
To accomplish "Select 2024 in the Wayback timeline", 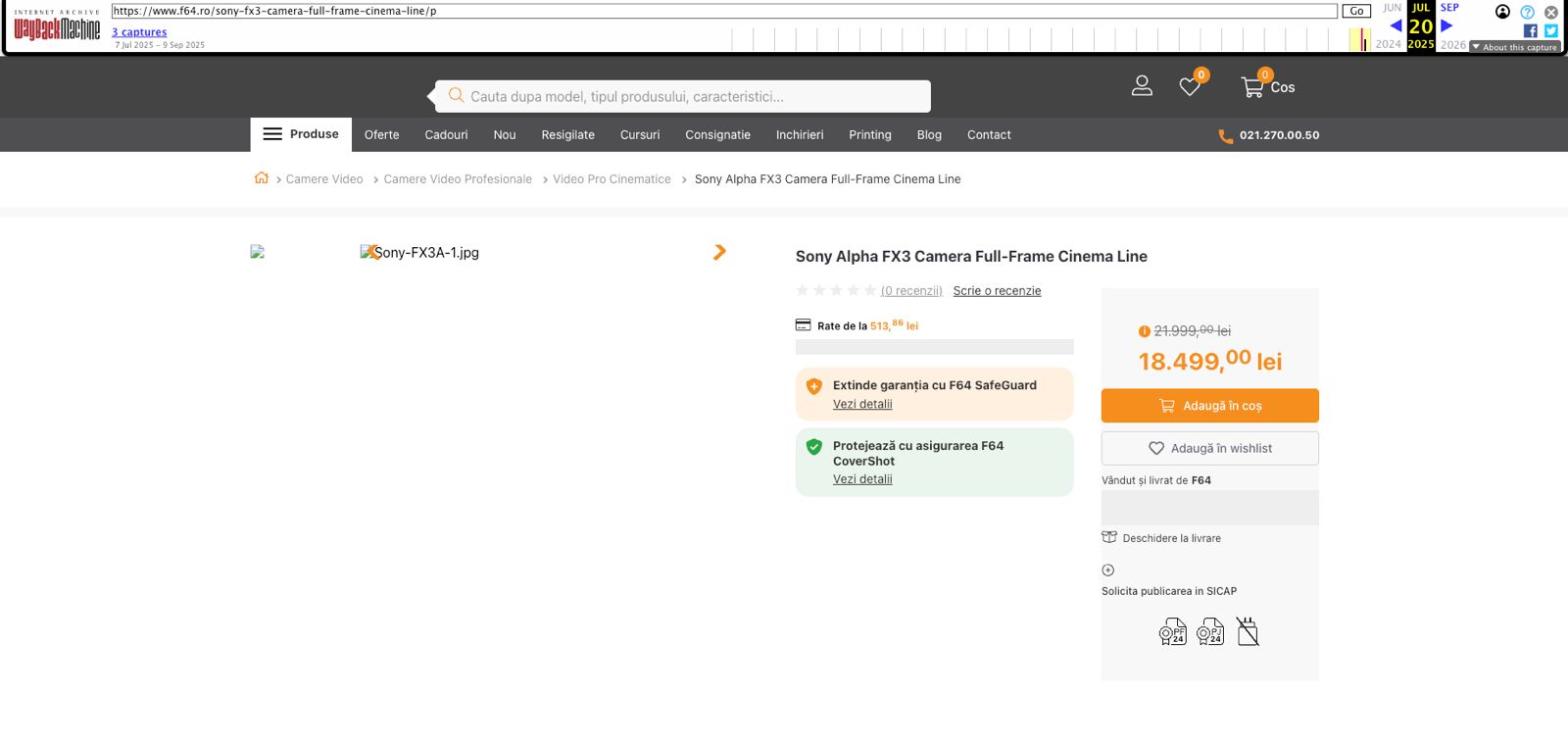I will click(x=1388, y=44).
